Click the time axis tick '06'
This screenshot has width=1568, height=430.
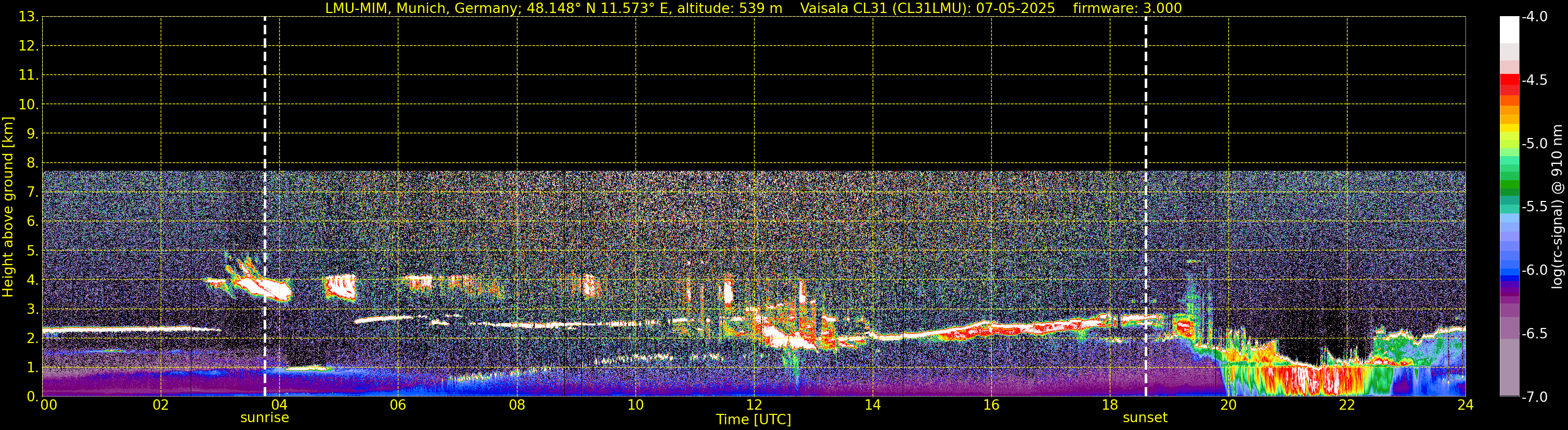[398, 405]
